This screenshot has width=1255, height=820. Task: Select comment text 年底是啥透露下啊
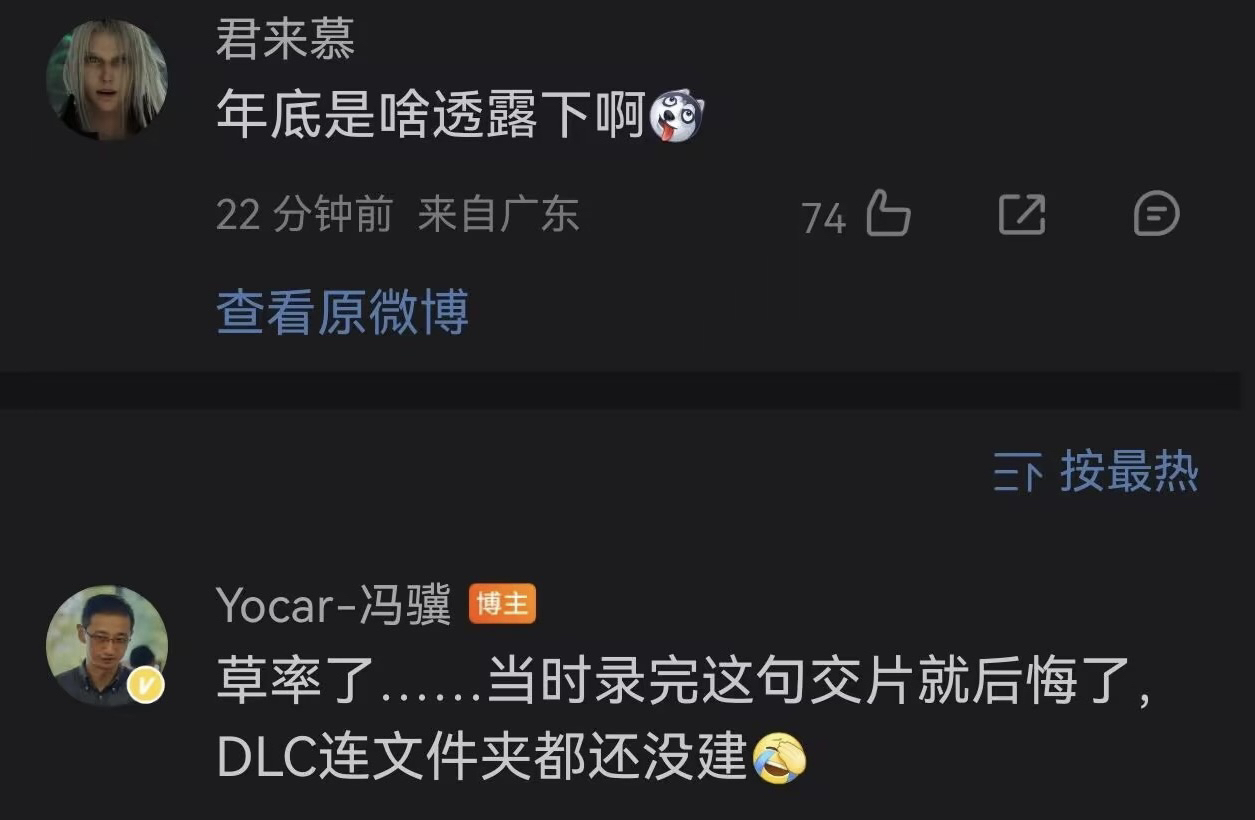tap(431, 118)
